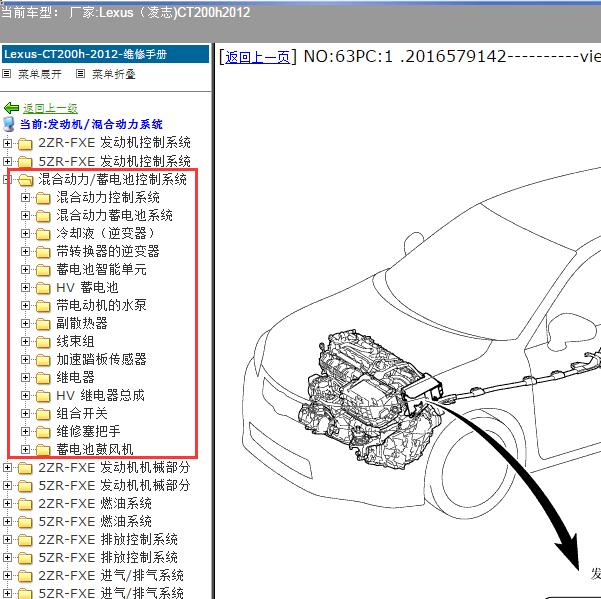Screen dimensions: 601x599
Task: Select HV 继电器总成 tree item
Action: (x=100, y=396)
